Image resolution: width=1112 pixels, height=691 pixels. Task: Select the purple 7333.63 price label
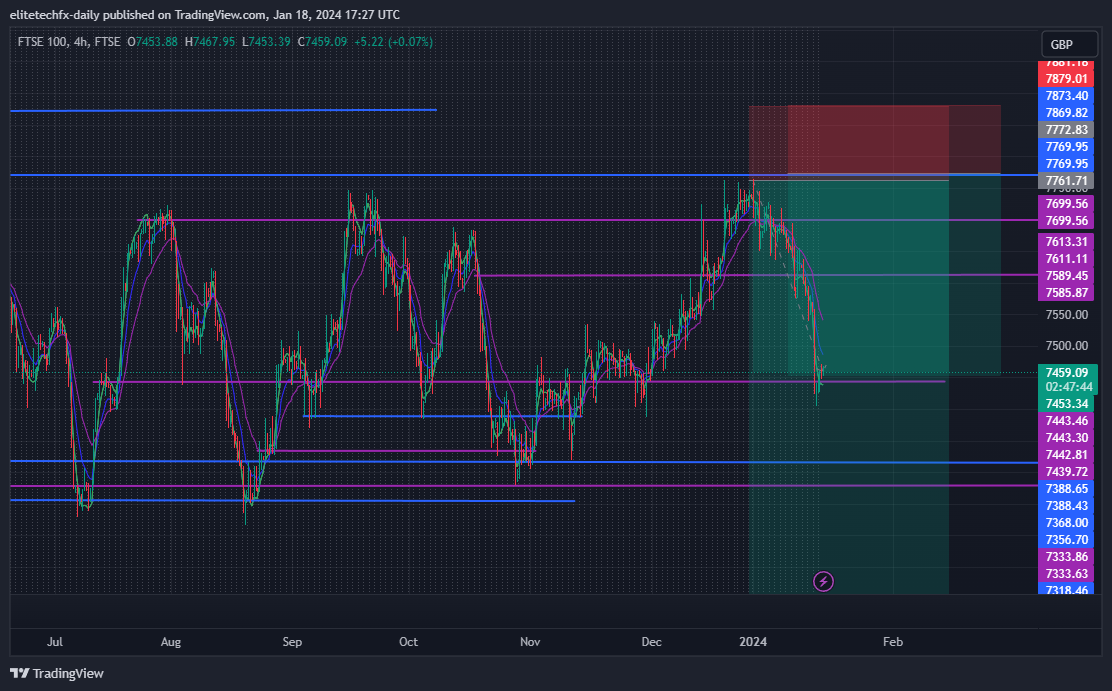[x=1066, y=575]
